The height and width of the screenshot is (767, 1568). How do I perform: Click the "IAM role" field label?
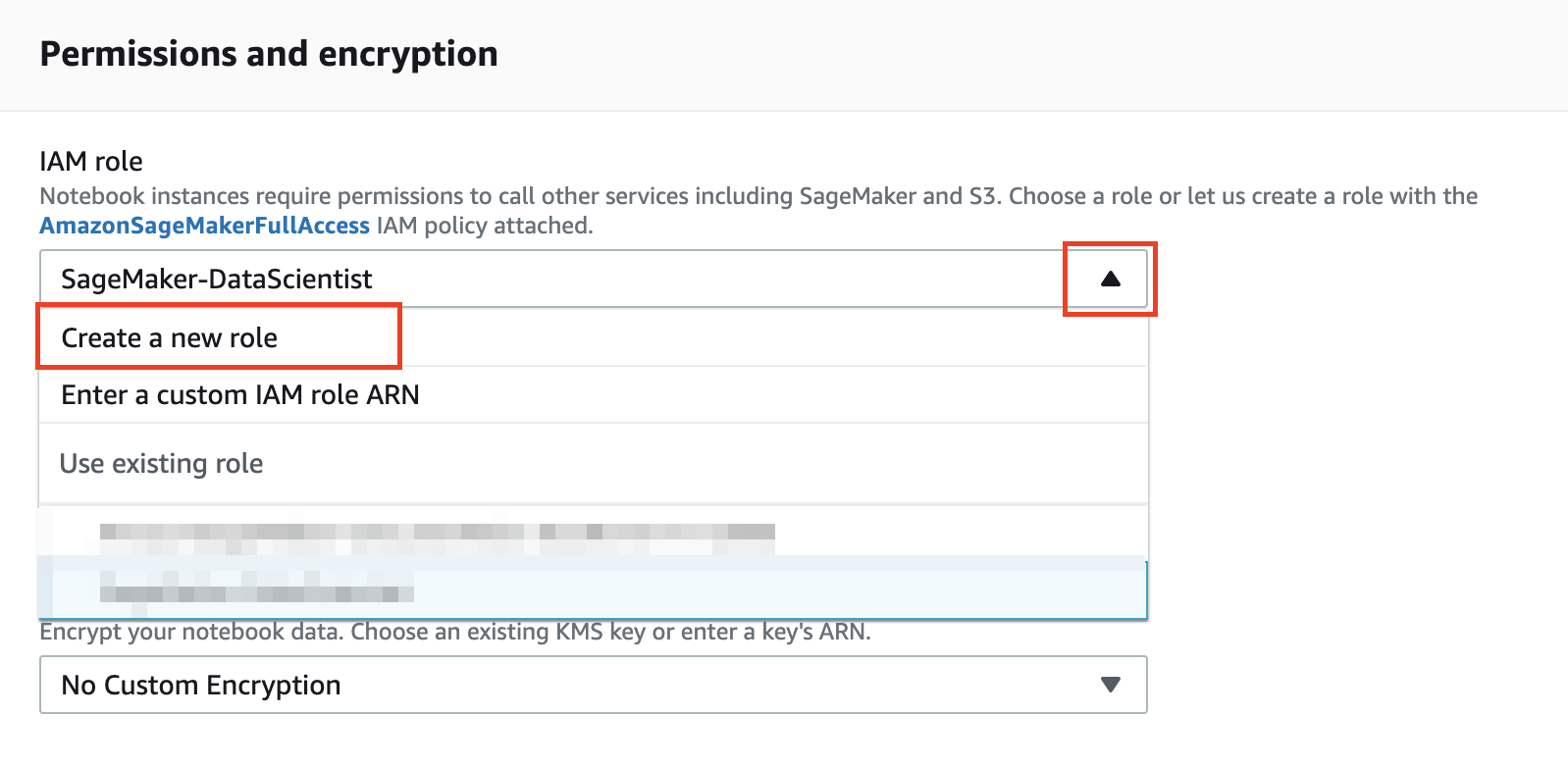point(91,161)
